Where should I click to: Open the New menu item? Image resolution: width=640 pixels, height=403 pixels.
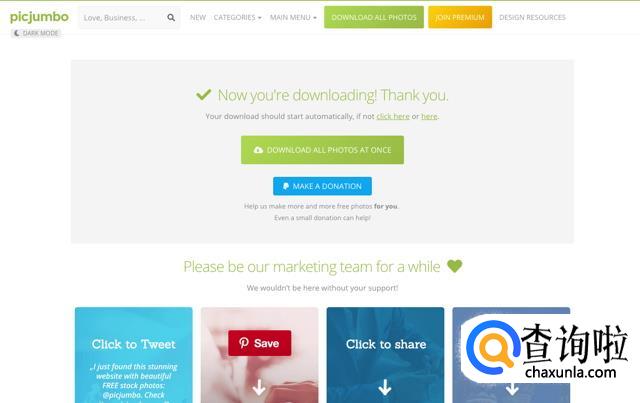coord(198,18)
